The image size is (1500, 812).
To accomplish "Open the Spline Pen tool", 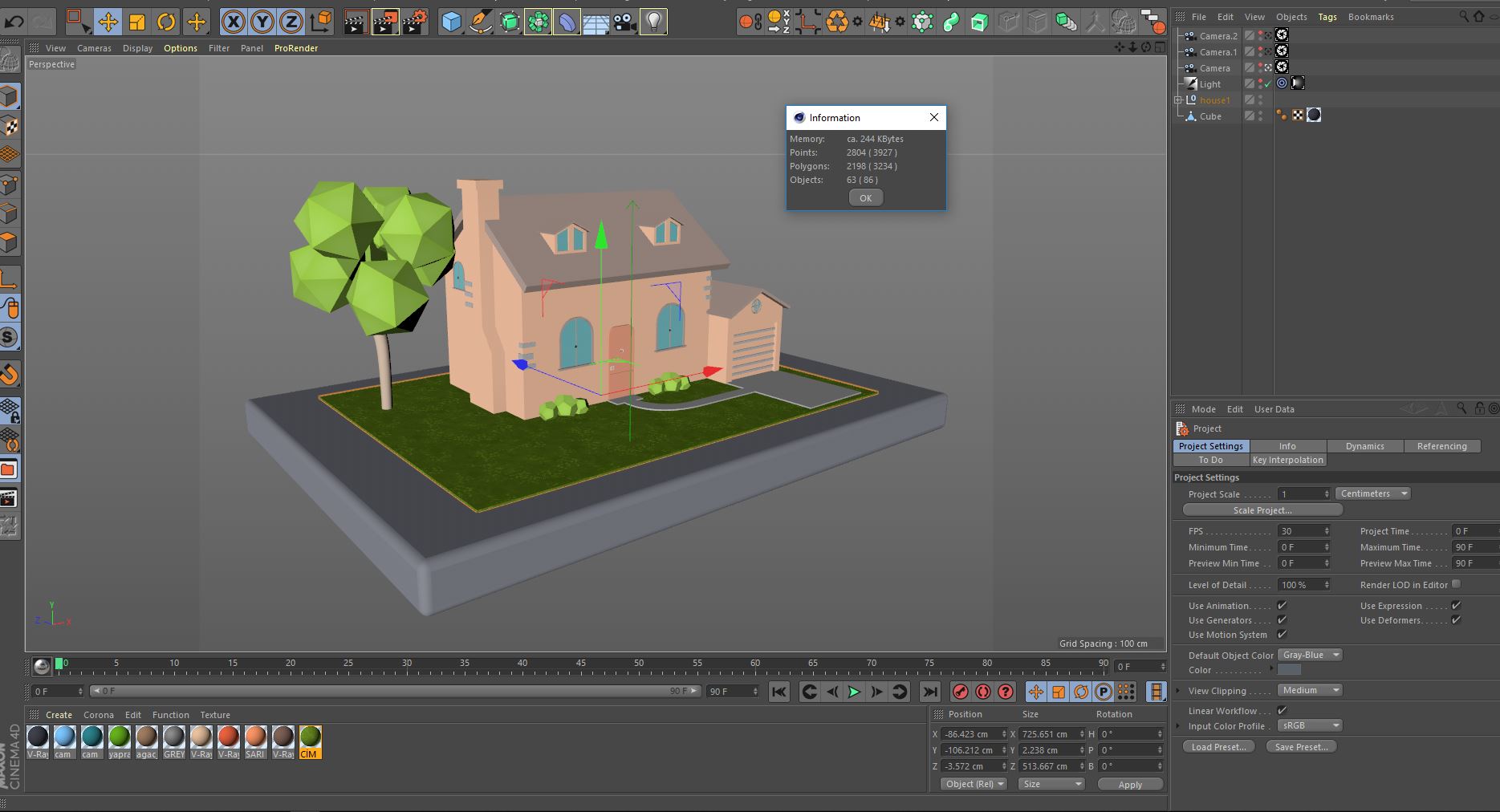I will [x=480, y=22].
